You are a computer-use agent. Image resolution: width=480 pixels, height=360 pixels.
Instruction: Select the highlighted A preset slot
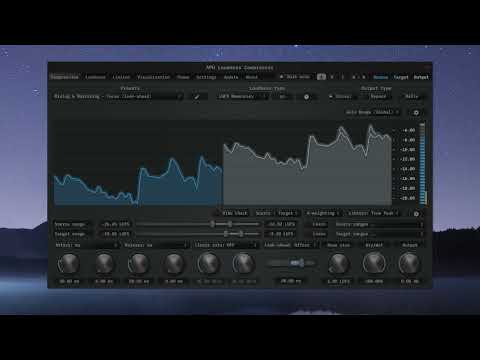tap(321, 77)
